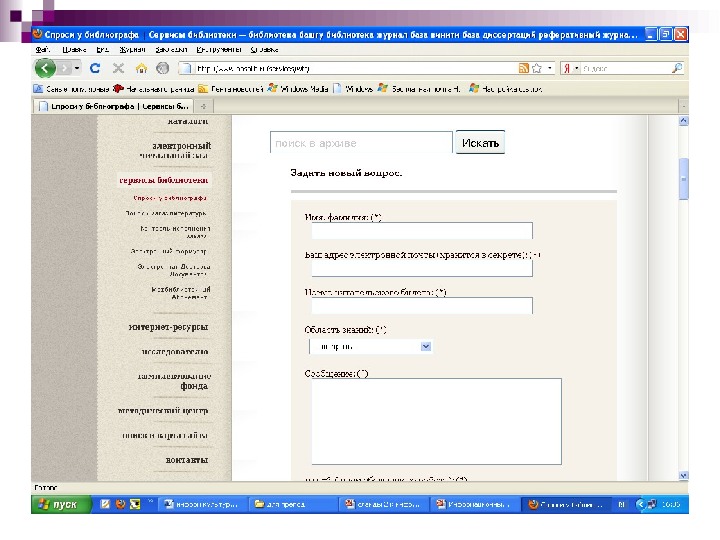720x540 pixels.
Task: Click the Имя, фамилия input field
Action: click(422, 231)
